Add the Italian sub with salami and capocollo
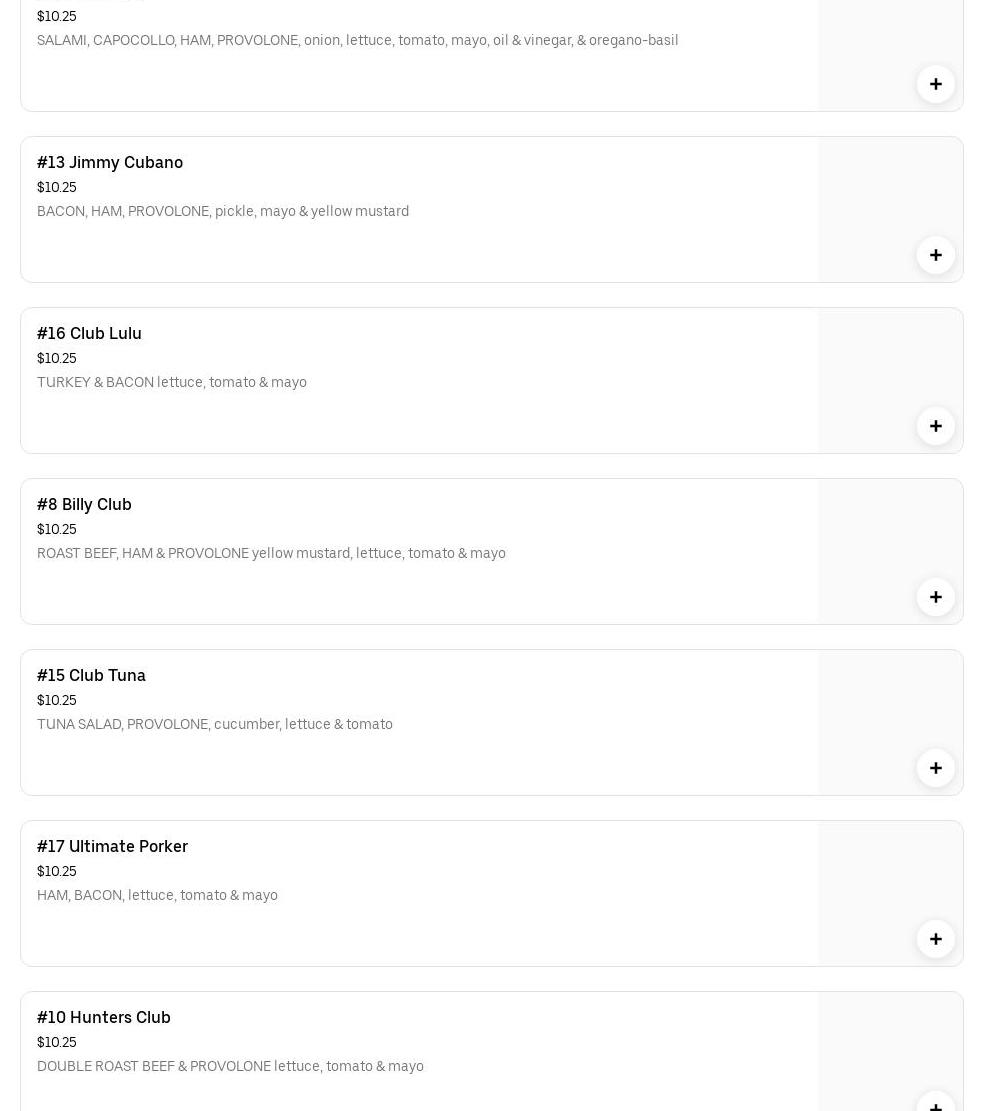The image size is (984, 1111). coord(935,84)
